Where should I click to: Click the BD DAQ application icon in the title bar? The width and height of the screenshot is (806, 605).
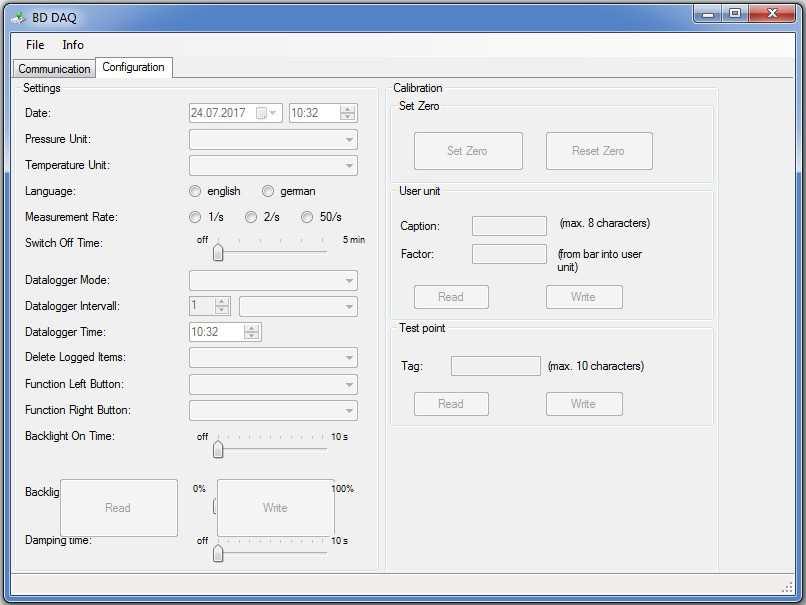19,18
